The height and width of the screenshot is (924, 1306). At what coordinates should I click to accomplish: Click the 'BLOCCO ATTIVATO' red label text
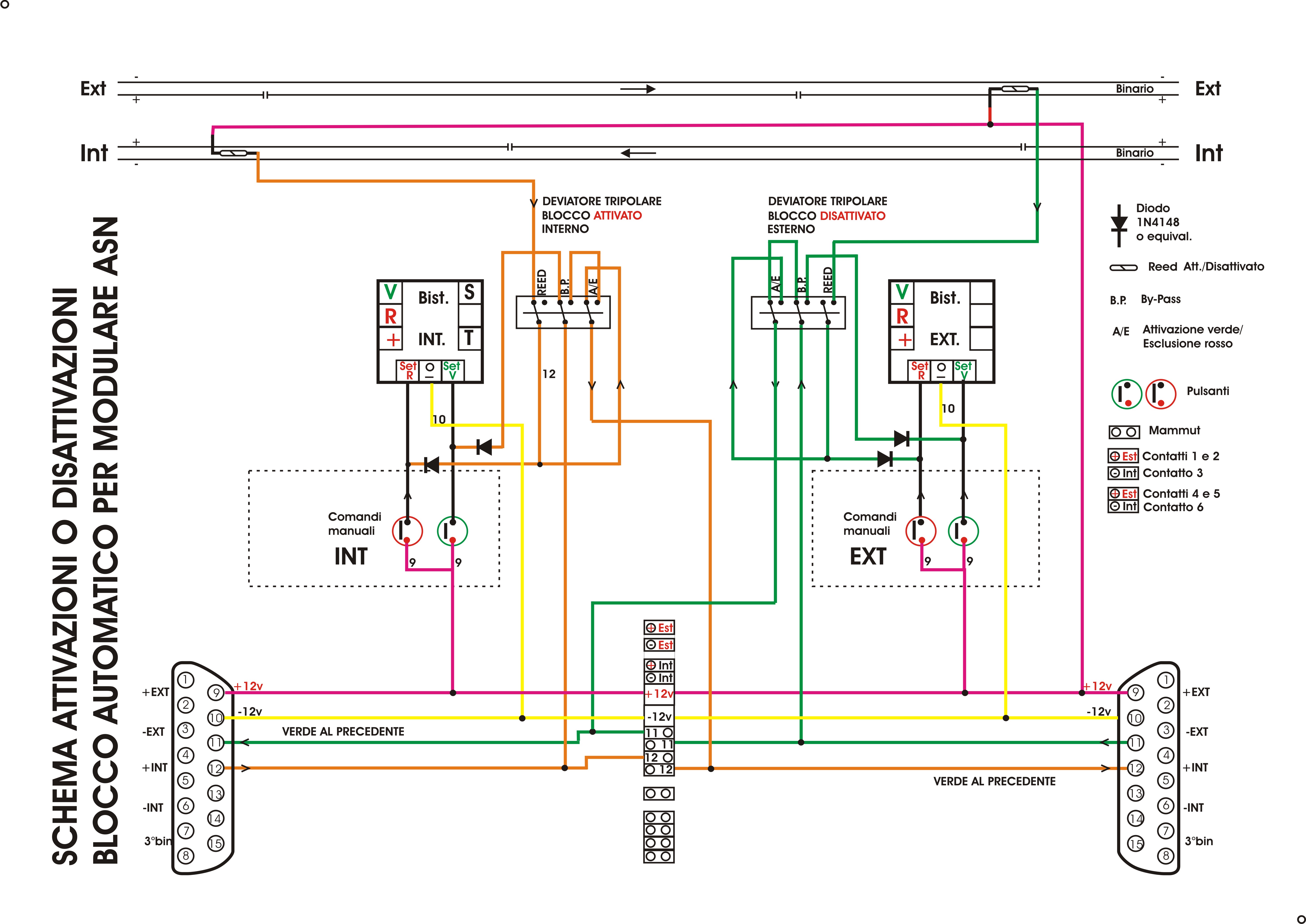[x=591, y=216]
